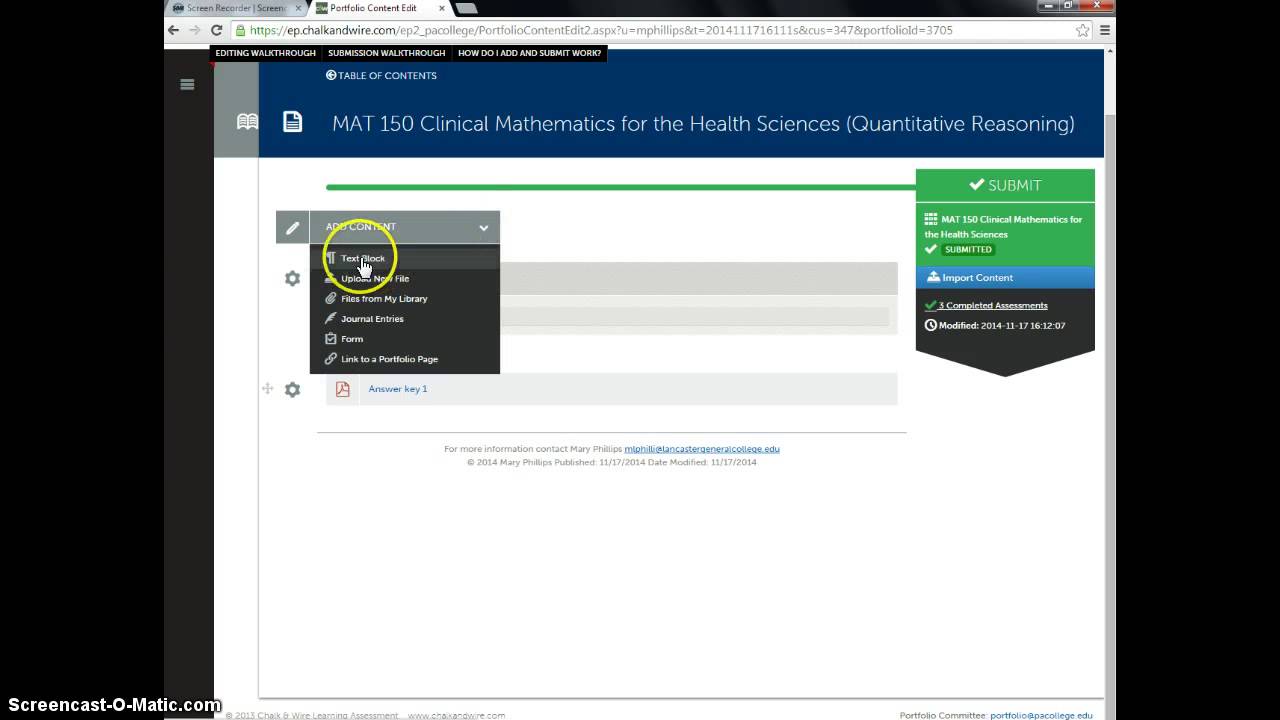Viewport: 1280px width, 720px height.
Task: Bookmark the page with the star icon
Action: click(x=1082, y=30)
